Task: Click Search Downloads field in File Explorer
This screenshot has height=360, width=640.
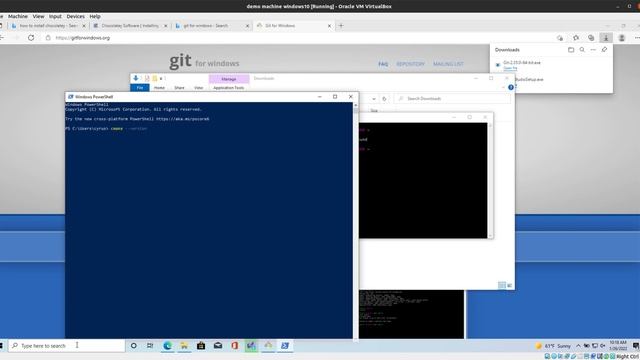Action: [x=452, y=98]
